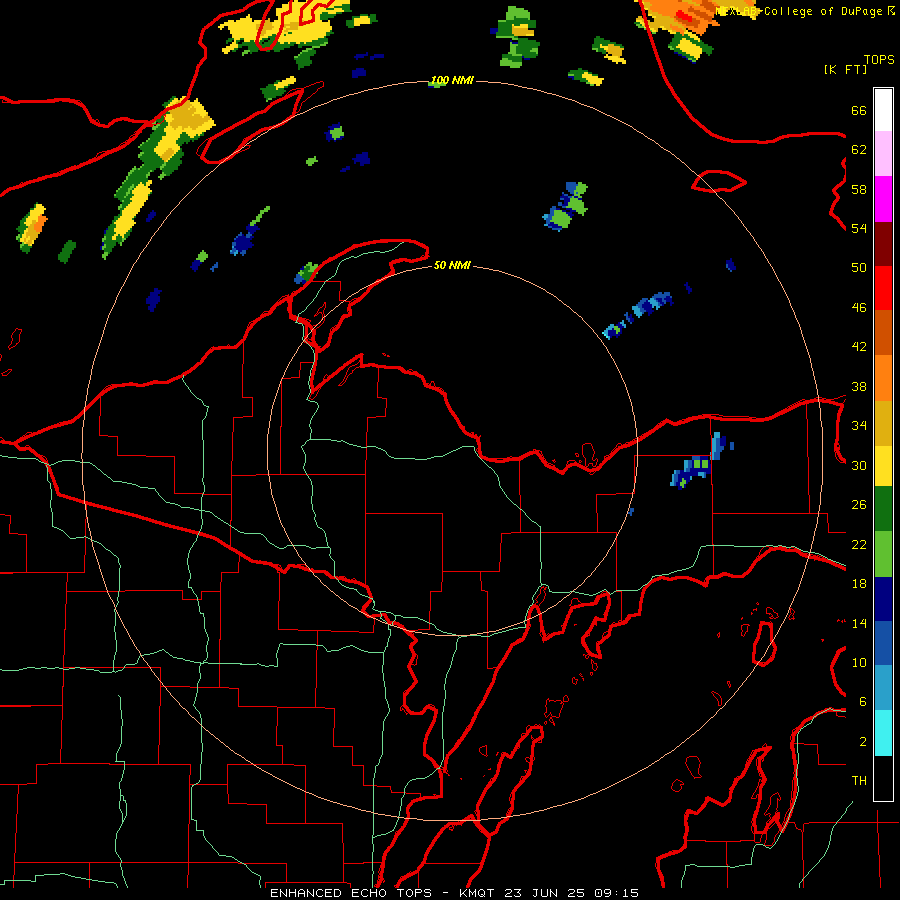Screen dimensions: 900x900
Task: Click the TOPS legend title
Action: pyautogui.click(x=879, y=60)
